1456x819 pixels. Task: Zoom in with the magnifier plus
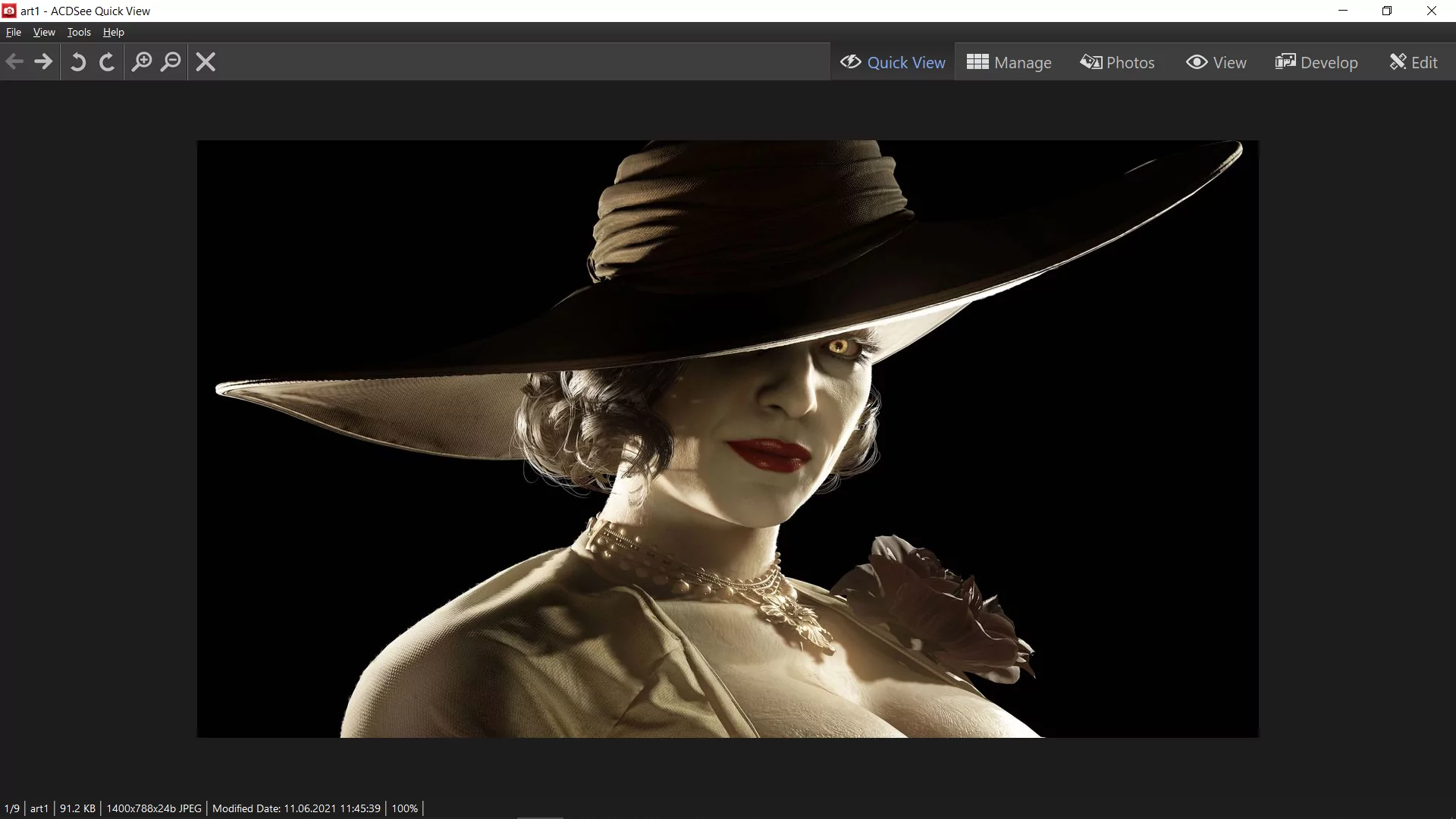[x=142, y=61]
